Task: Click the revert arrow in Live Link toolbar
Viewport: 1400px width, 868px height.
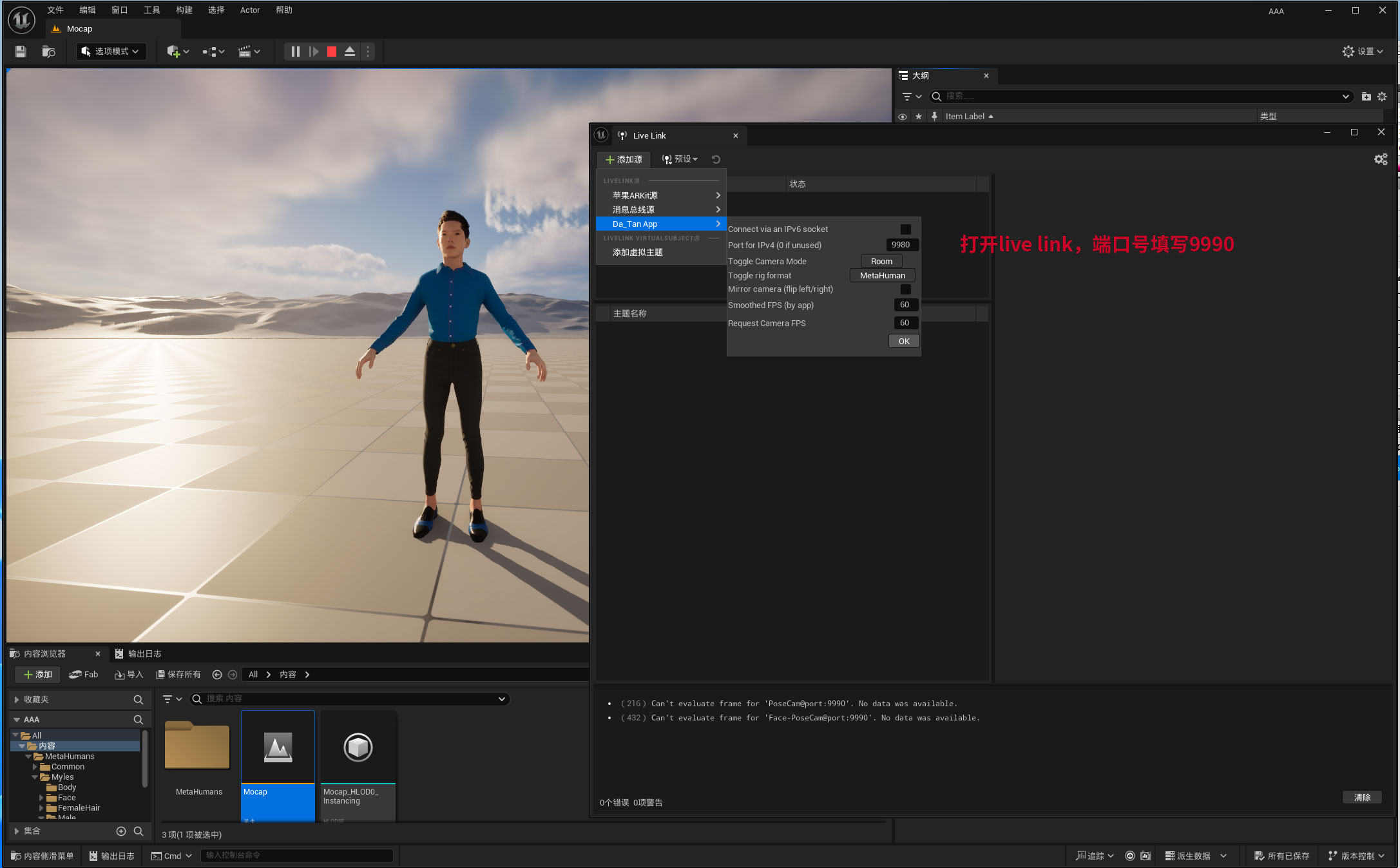Action: tap(716, 159)
